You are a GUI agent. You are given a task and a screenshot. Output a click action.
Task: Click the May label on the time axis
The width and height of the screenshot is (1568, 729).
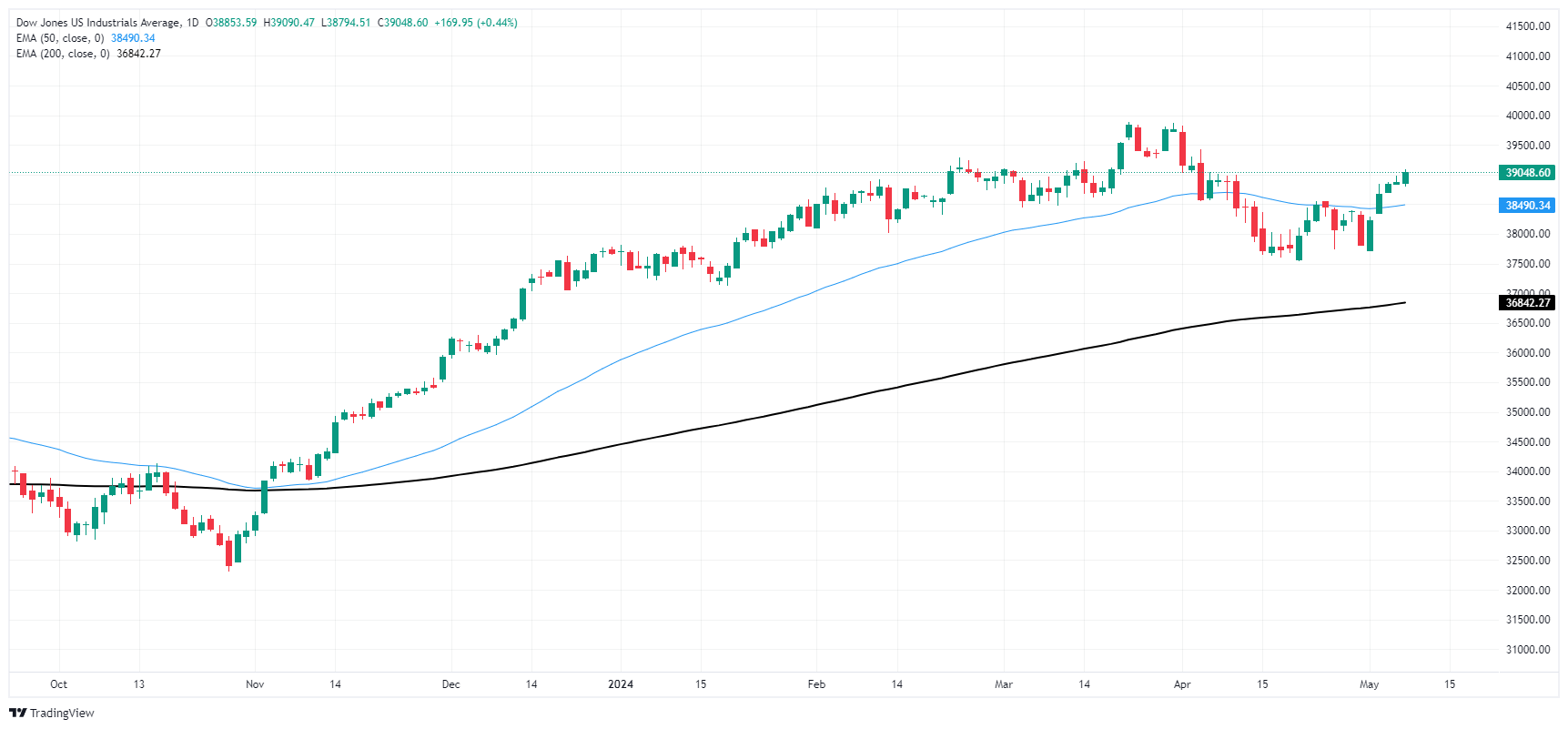[1370, 684]
